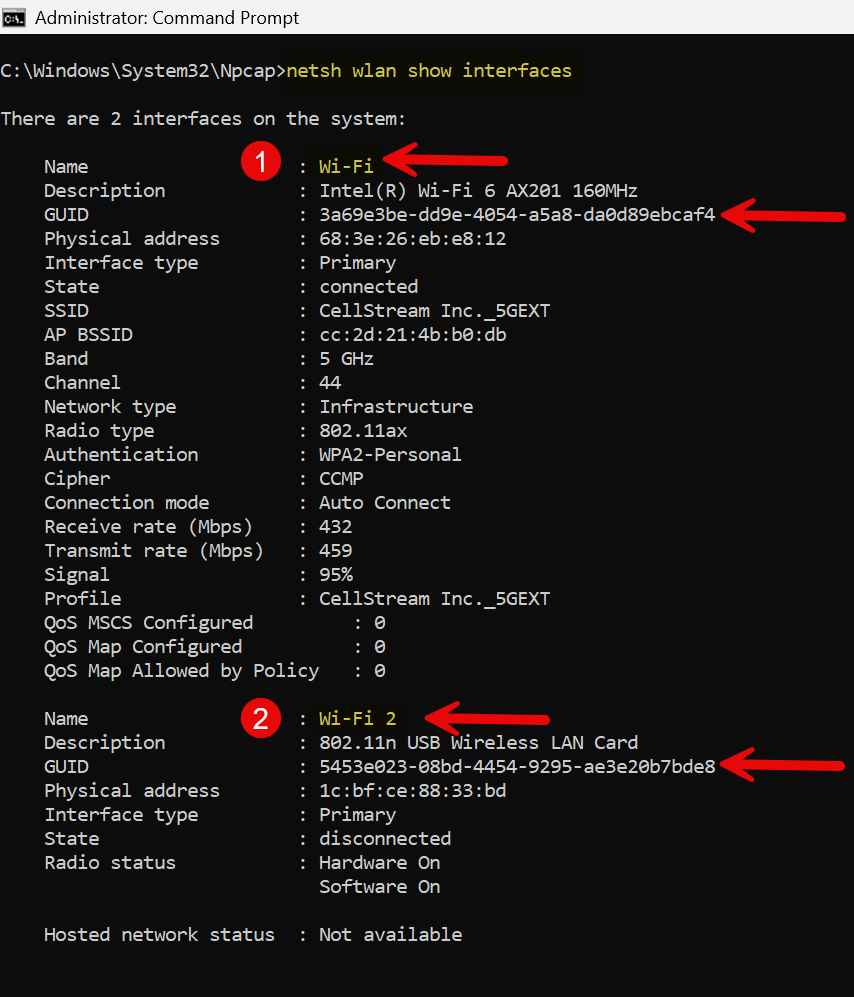Viewport: 854px width, 997px height.
Task: Click the highlighted Wi-Fi 2 interface name
Action: click(357, 719)
